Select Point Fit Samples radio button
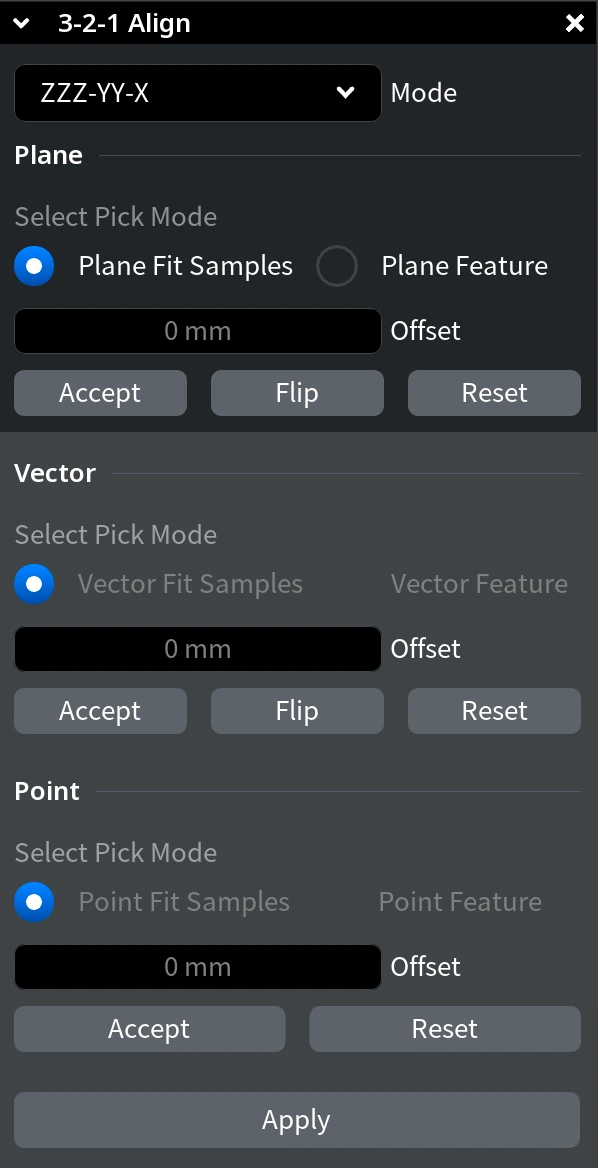Viewport: 600px width, 1168px height. (34, 902)
